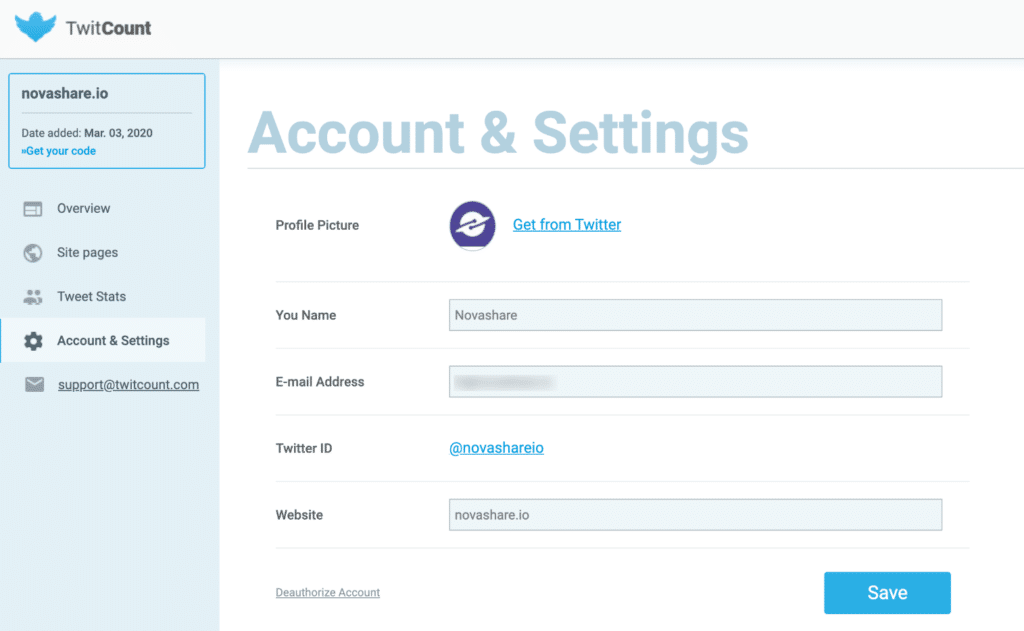Click the support@twitcount.com email link
This screenshot has width=1024, height=631.
[x=129, y=385]
